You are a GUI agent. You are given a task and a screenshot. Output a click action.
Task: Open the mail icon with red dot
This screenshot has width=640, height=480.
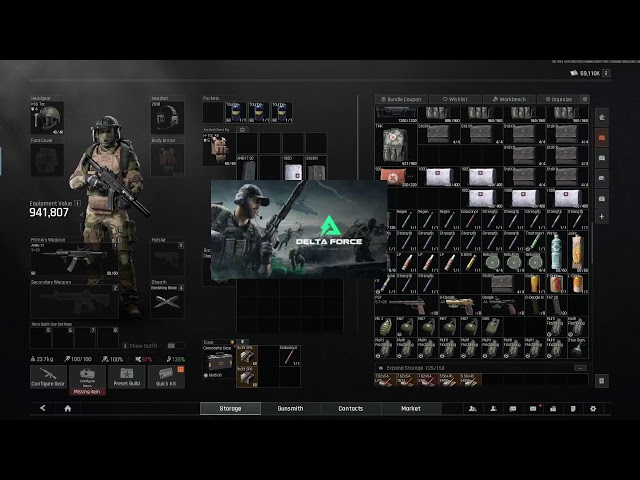tap(533, 409)
